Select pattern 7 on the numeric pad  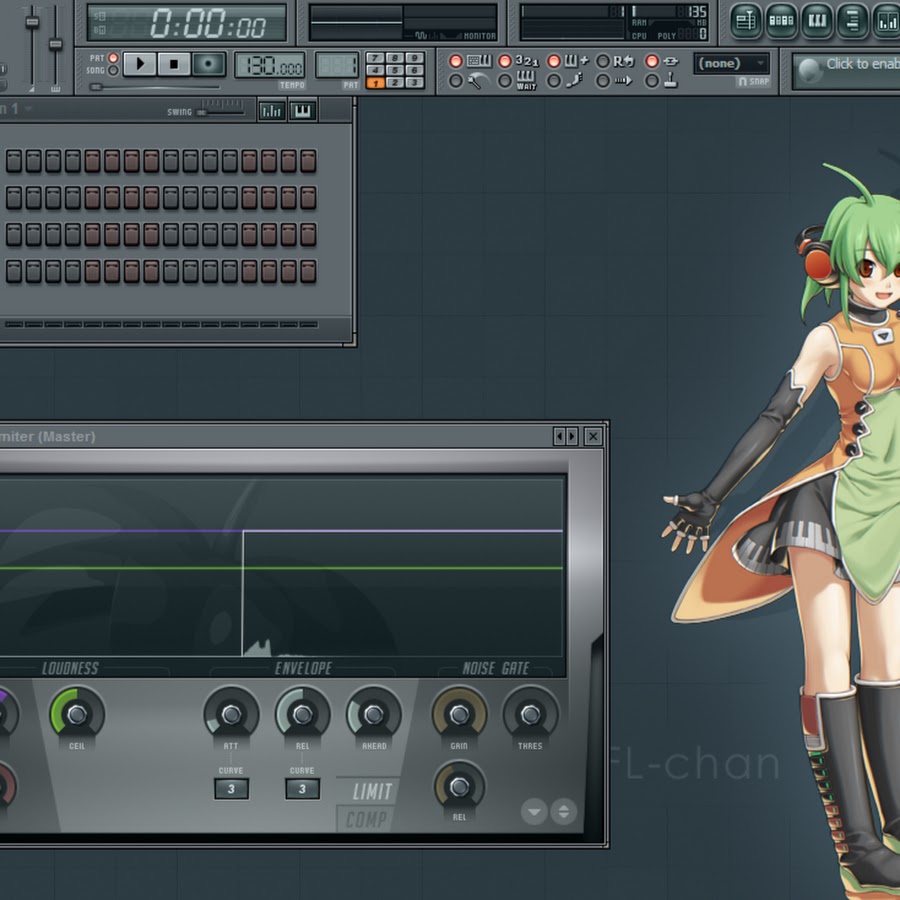coord(375,57)
